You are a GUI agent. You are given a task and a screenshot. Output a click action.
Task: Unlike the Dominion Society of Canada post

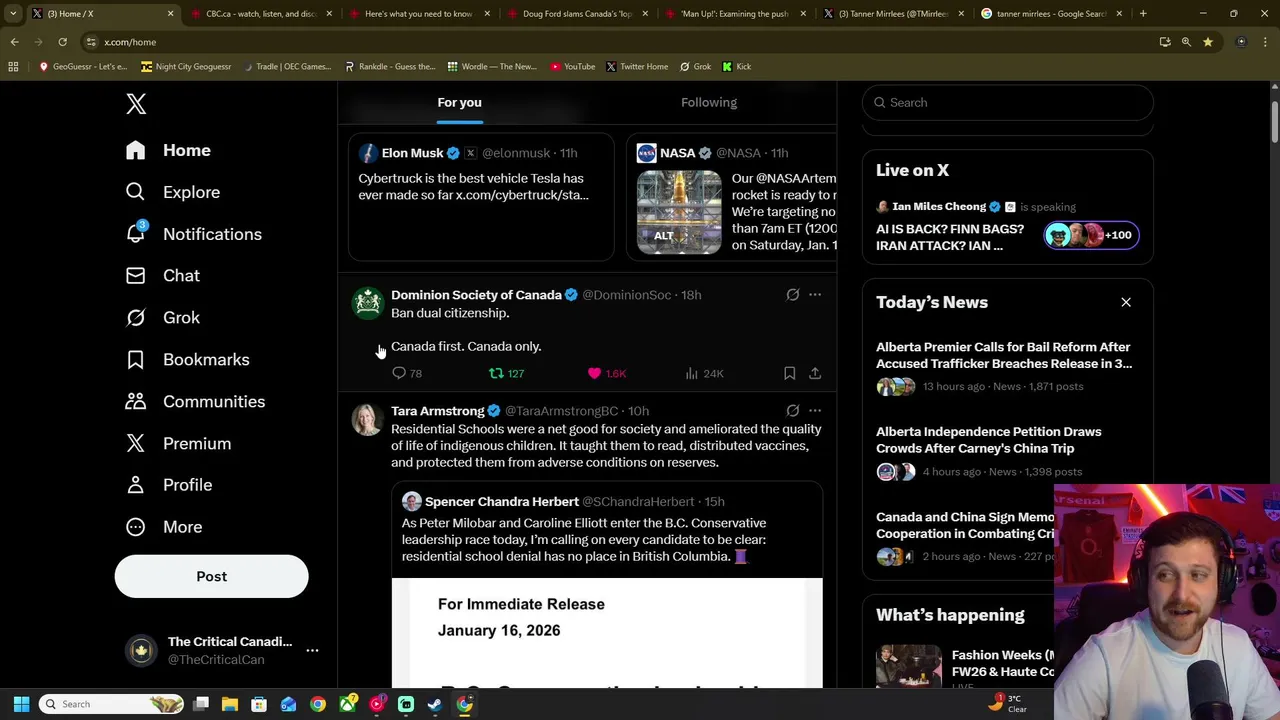[607, 373]
